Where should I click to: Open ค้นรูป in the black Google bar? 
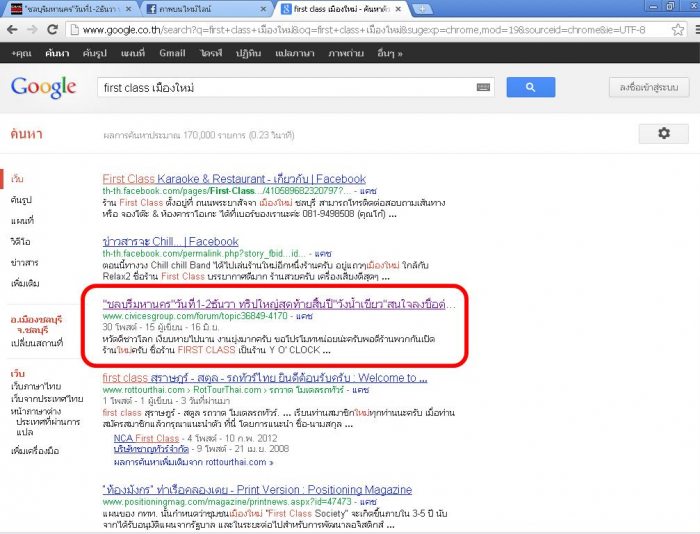[x=95, y=53]
